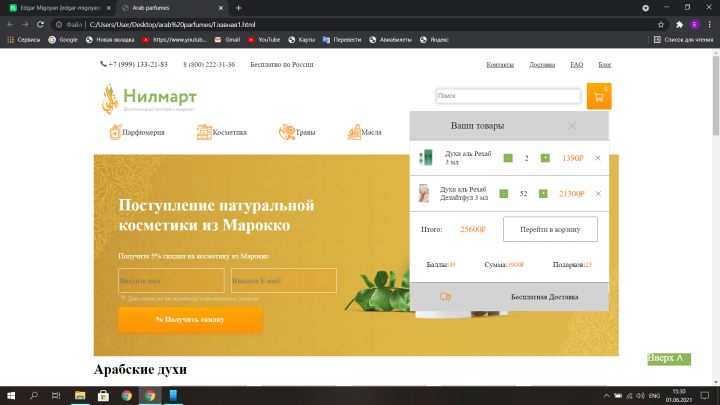
Task: Open the Авиабилеты bookmark
Action: (x=391, y=40)
